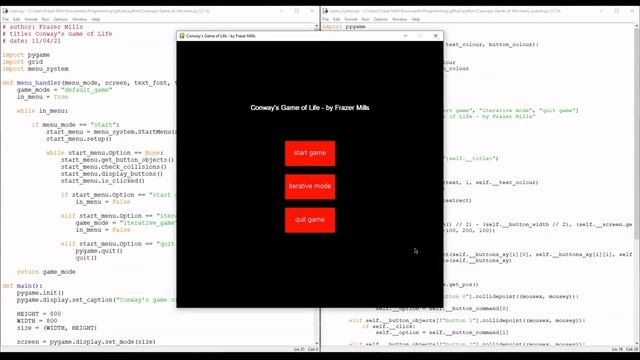Click the 'while in_menu:' line in main.py
Image resolution: width=640 pixels, height=360 pixels.
click(42, 111)
